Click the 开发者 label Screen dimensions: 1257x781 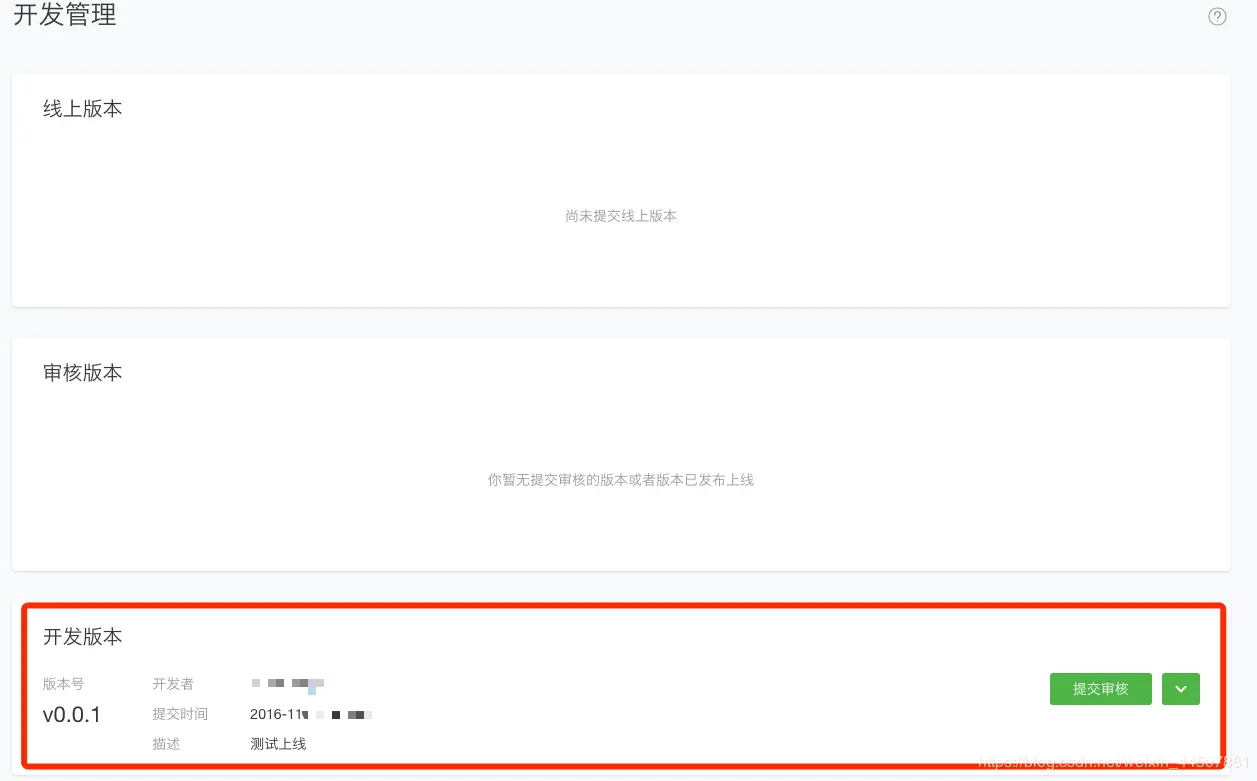(x=173, y=684)
